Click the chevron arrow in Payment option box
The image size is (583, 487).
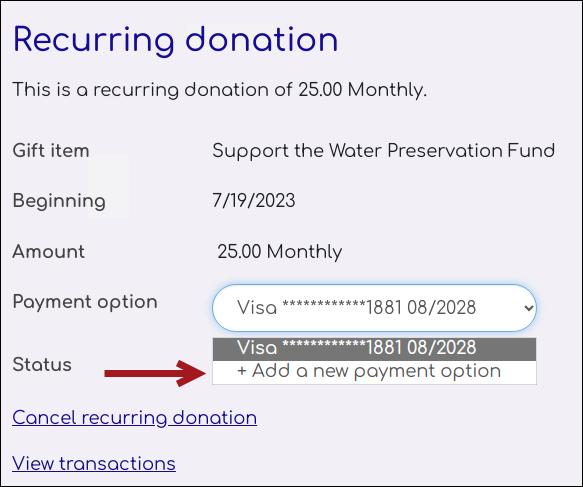(x=528, y=308)
